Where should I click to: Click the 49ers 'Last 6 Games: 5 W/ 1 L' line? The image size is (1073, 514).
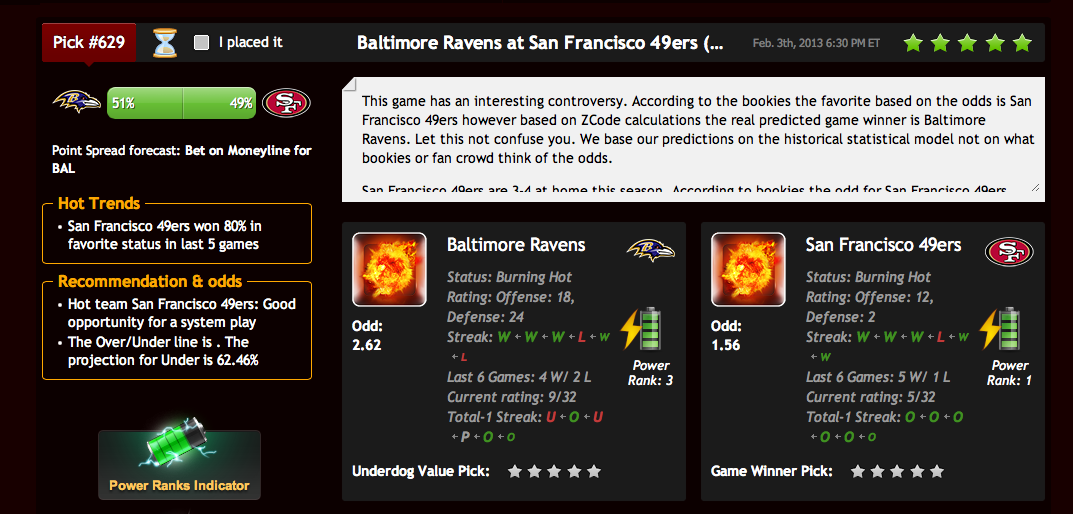878,377
